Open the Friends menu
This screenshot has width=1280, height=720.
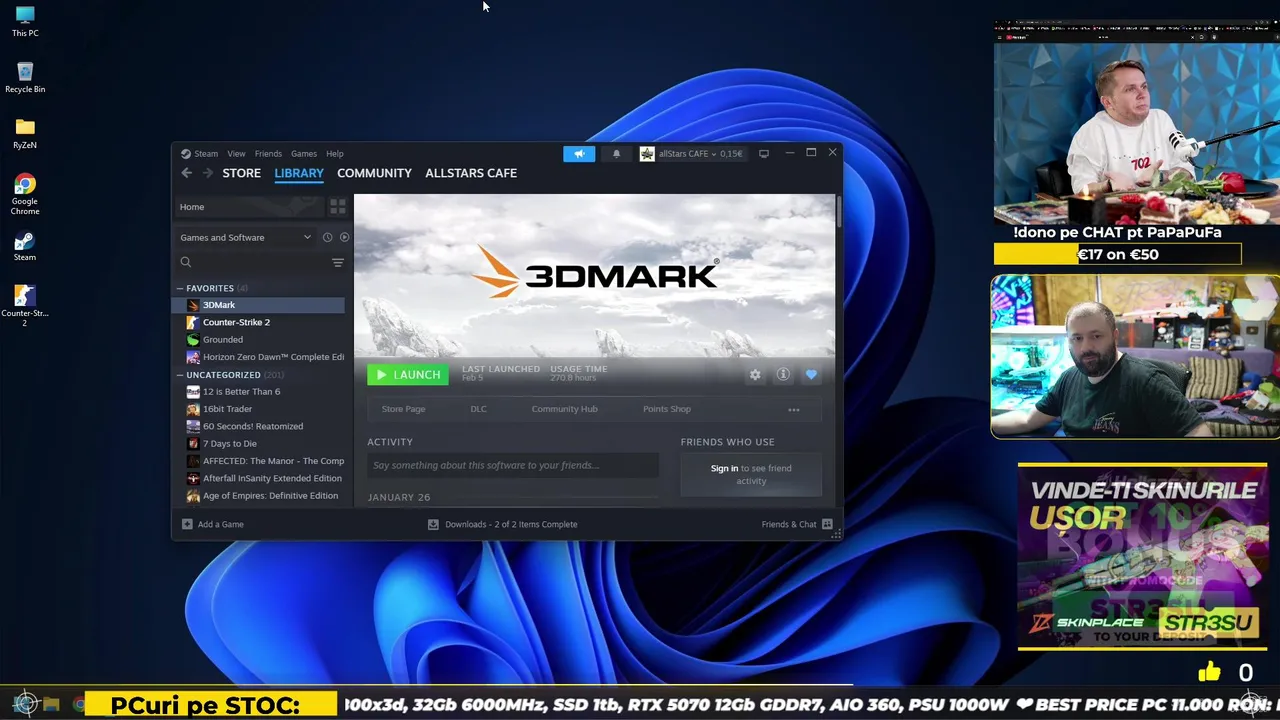[x=268, y=154]
